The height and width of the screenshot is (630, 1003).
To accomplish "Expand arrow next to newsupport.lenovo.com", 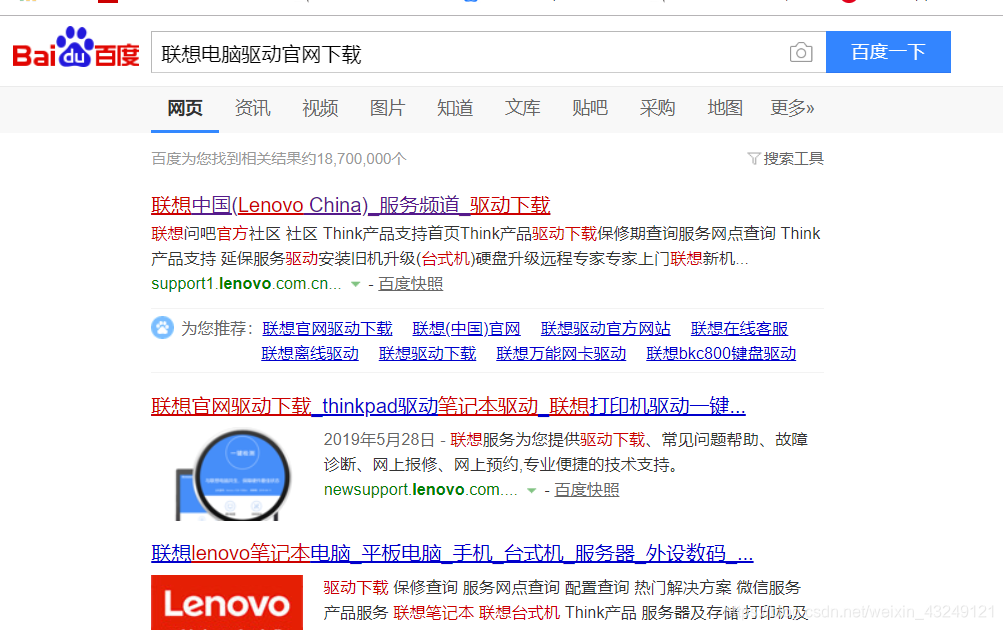I will [x=531, y=491].
